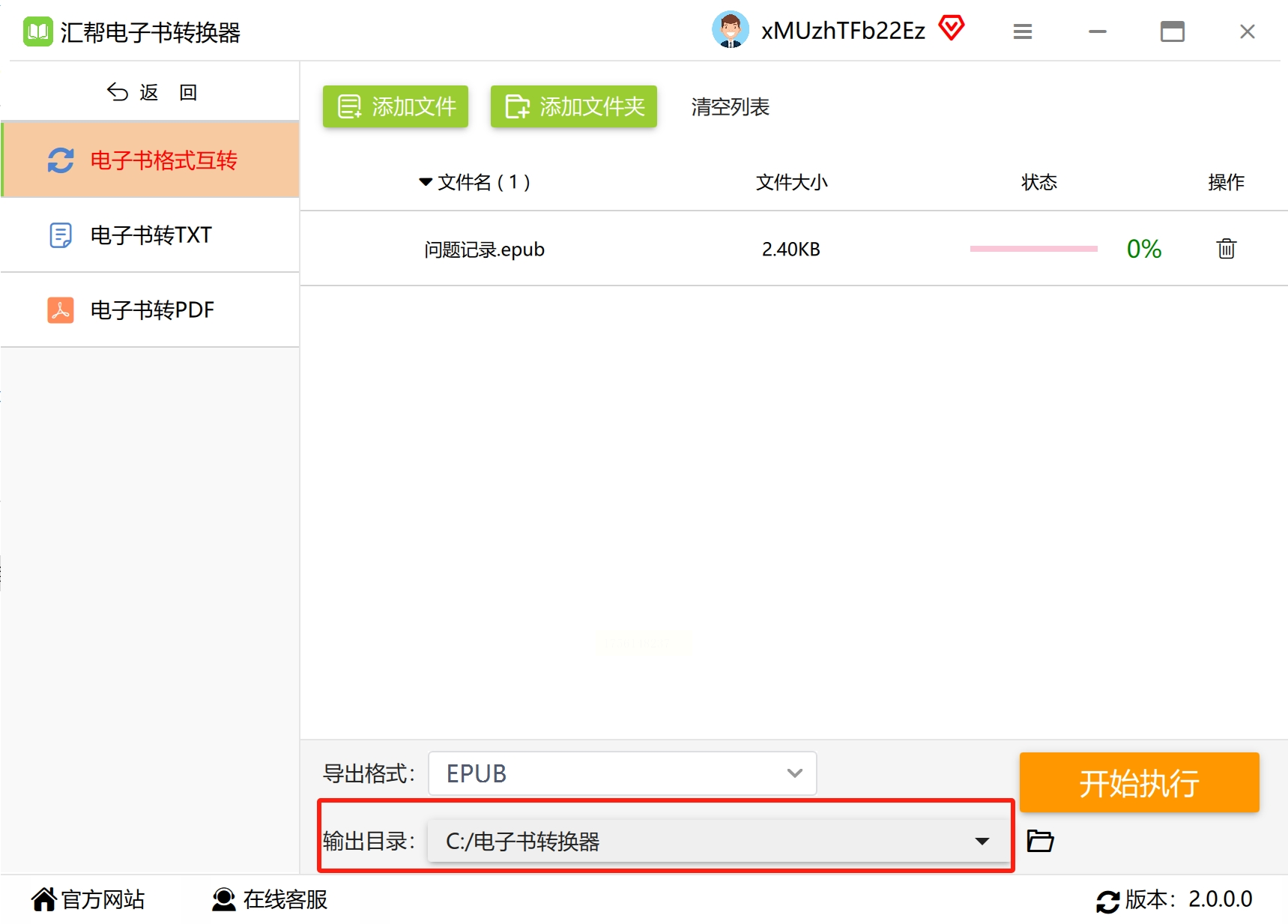Start conversion with 开始执行

(x=1140, y=782)
